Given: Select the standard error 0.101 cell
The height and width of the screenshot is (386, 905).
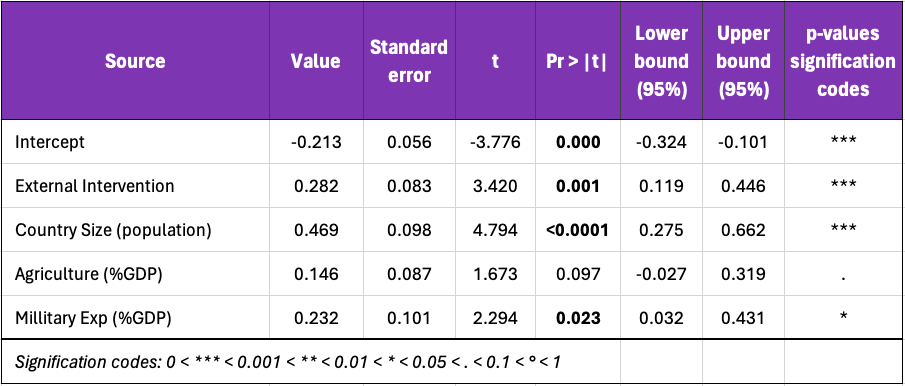Looking at the screenshot, I should (409, 317).
